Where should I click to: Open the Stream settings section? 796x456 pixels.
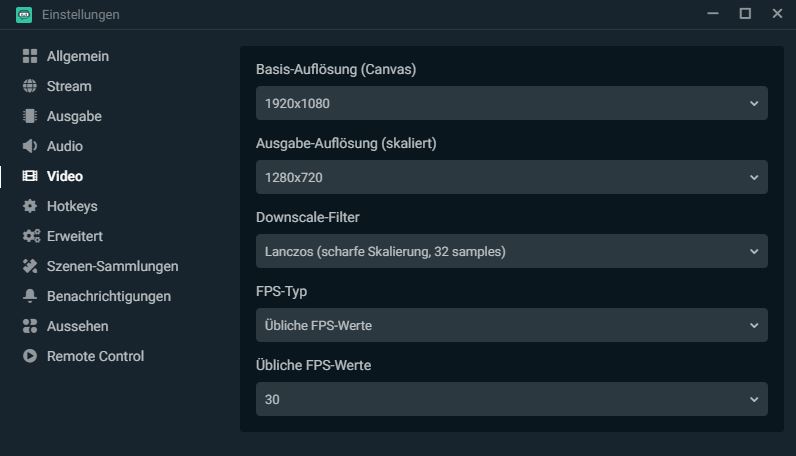tap(69, 87)
